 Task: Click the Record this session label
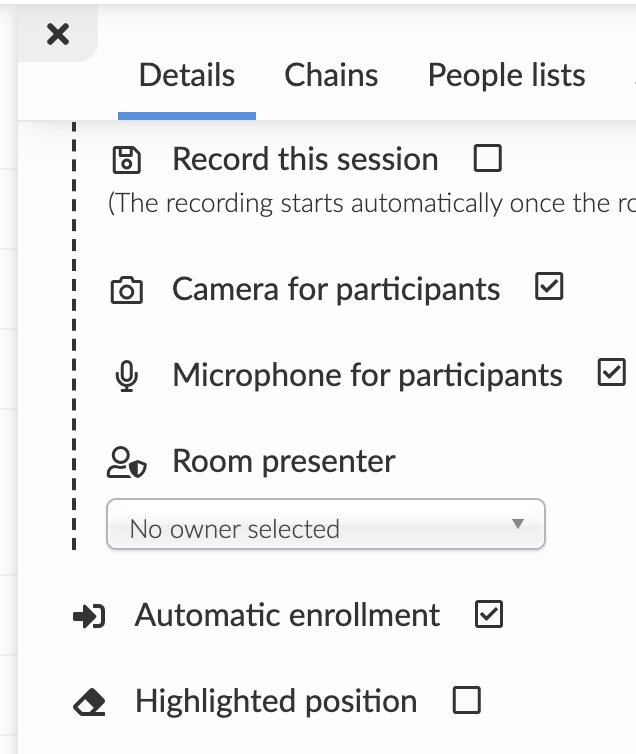(305, 159)
